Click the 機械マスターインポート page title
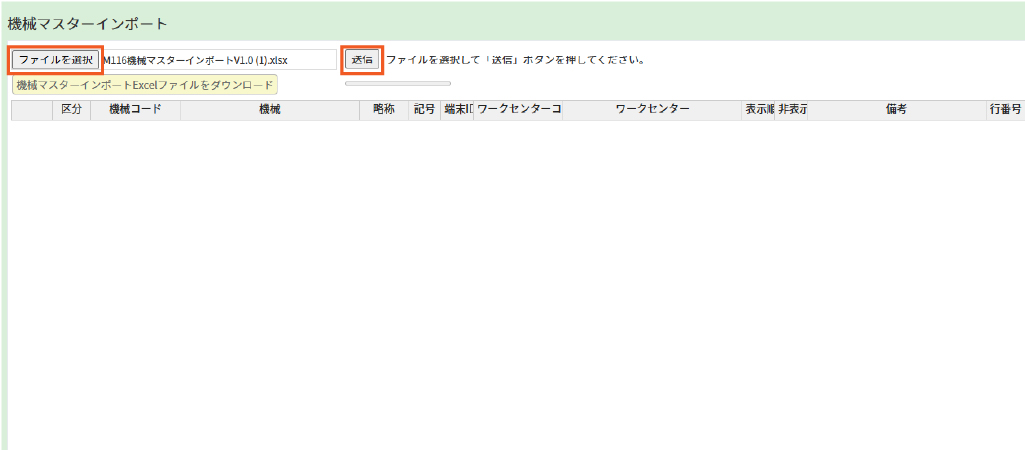 tap(88, 23)
